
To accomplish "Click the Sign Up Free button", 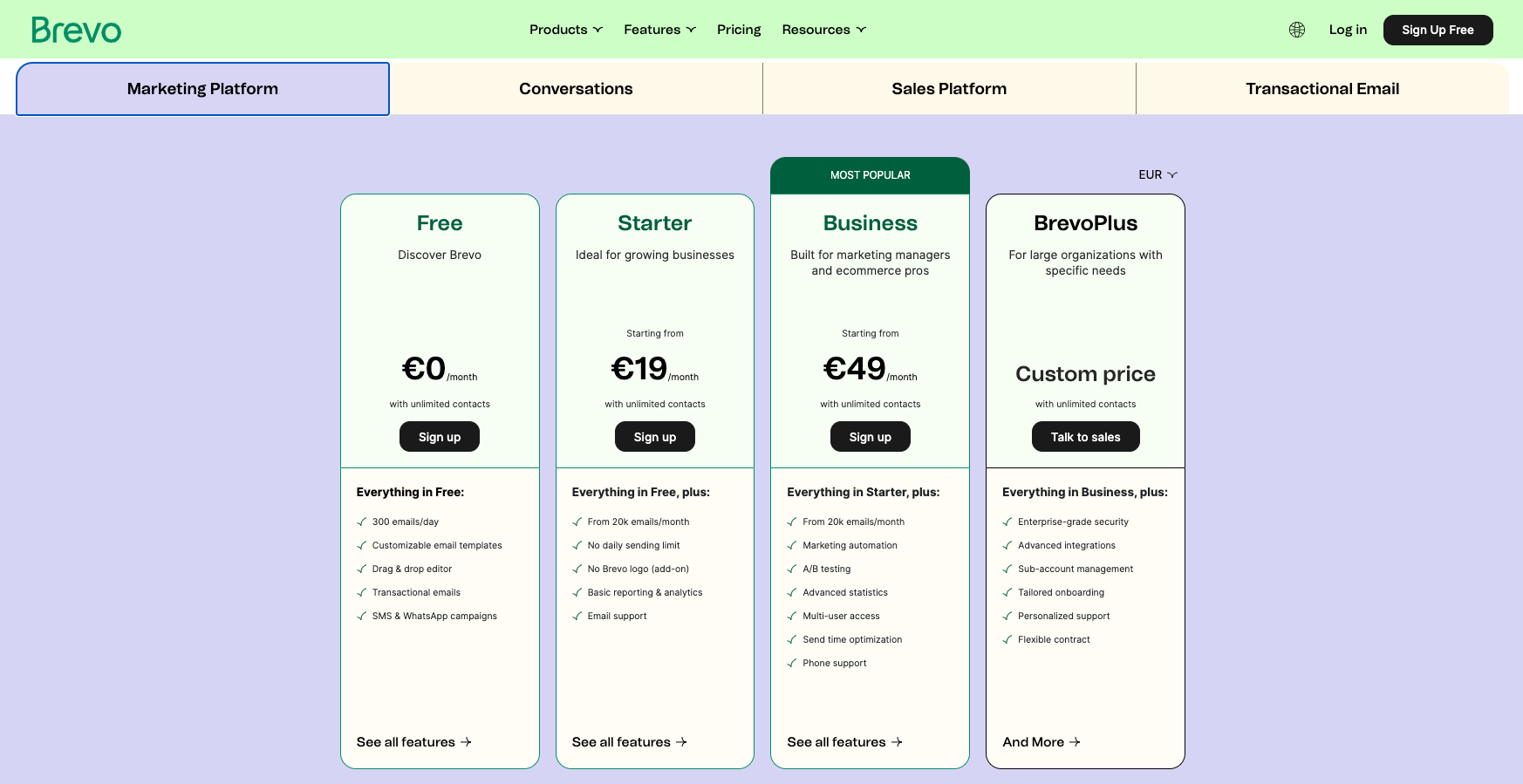I will [x=1438, y=30].
